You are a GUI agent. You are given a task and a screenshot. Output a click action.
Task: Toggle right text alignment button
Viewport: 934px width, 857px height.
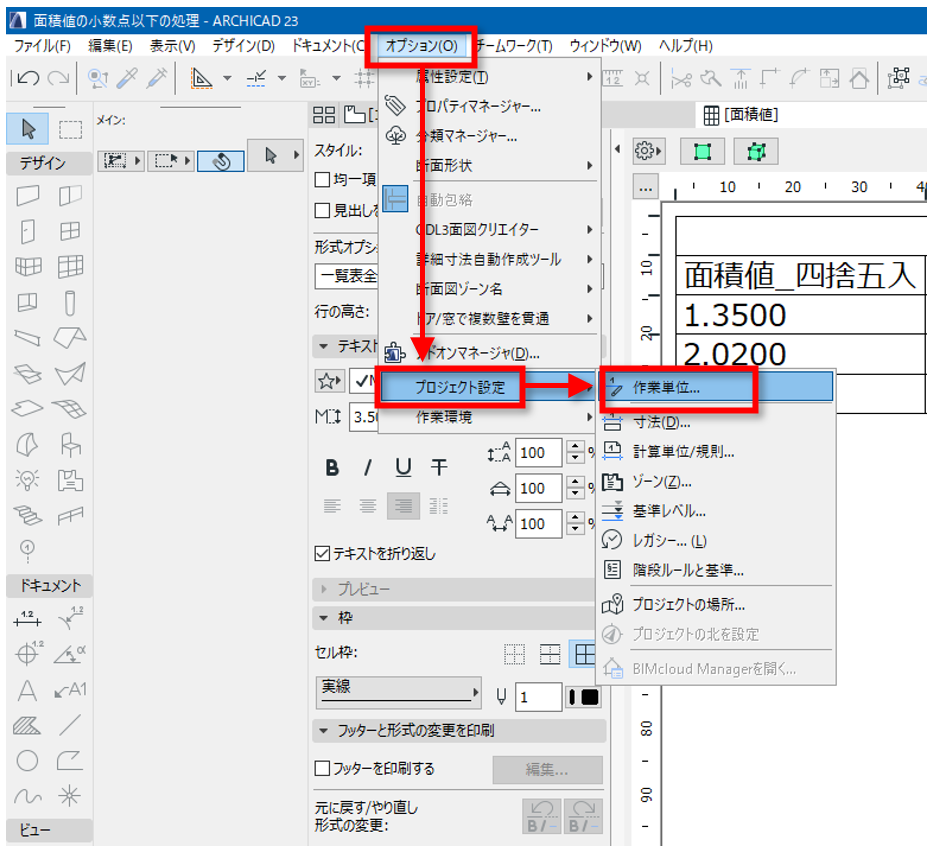coord(403,506)
